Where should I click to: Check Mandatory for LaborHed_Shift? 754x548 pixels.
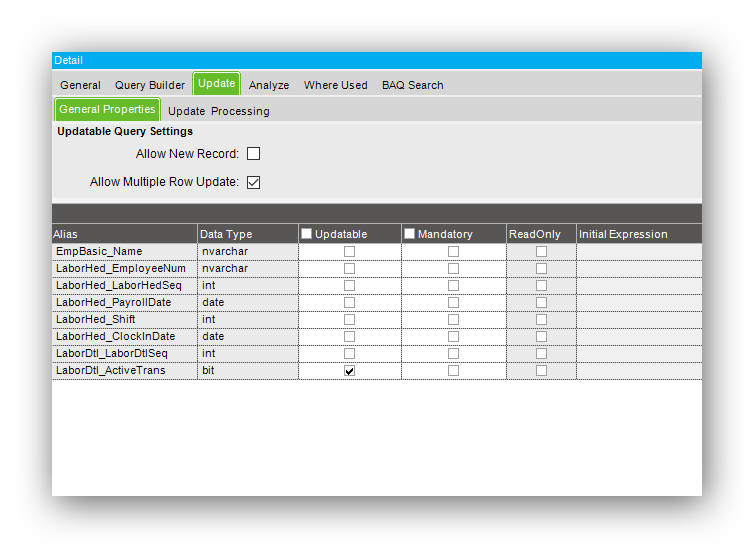coord(453,319)
